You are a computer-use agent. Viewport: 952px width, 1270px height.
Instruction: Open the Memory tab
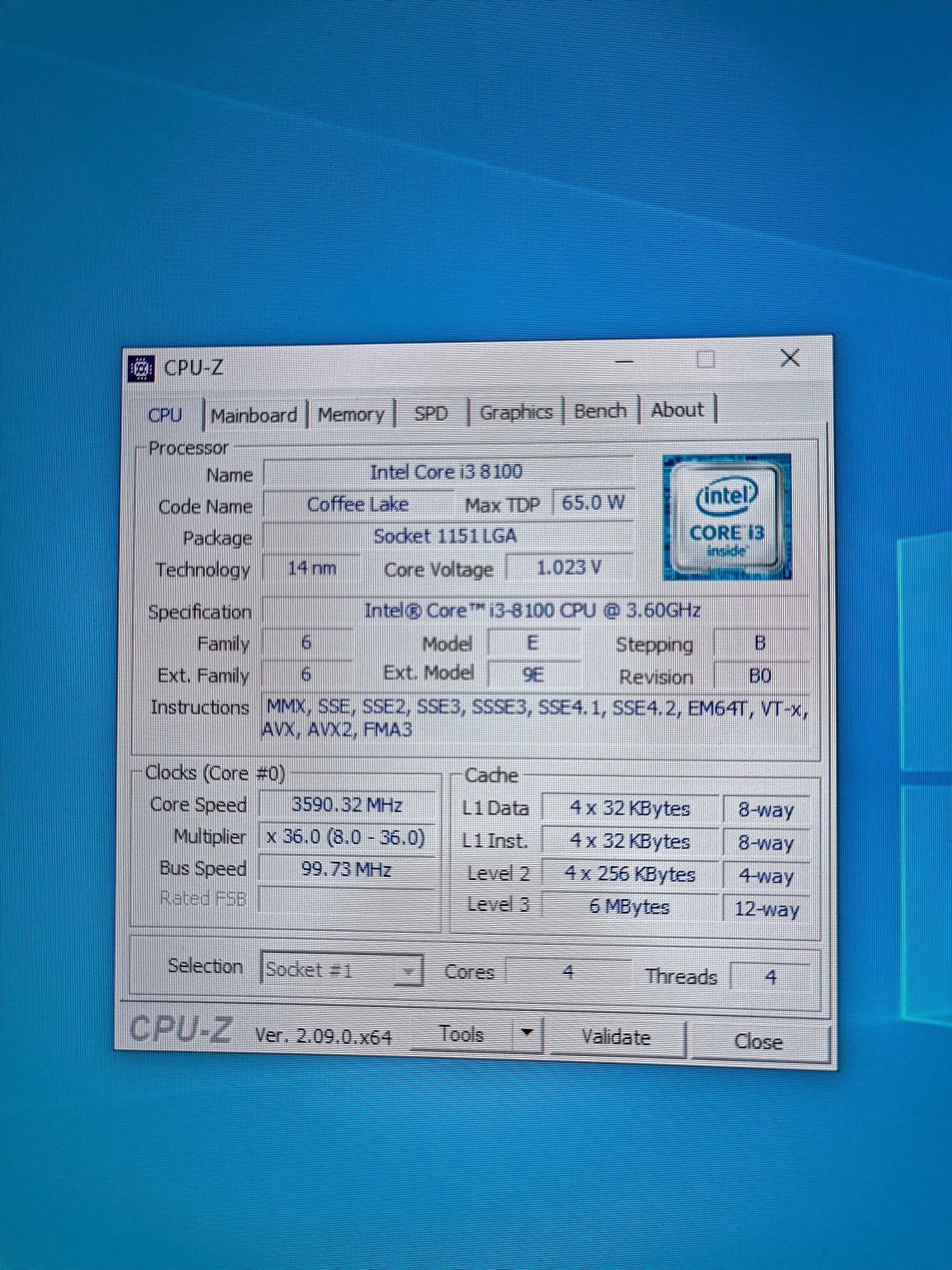[351, 415]
